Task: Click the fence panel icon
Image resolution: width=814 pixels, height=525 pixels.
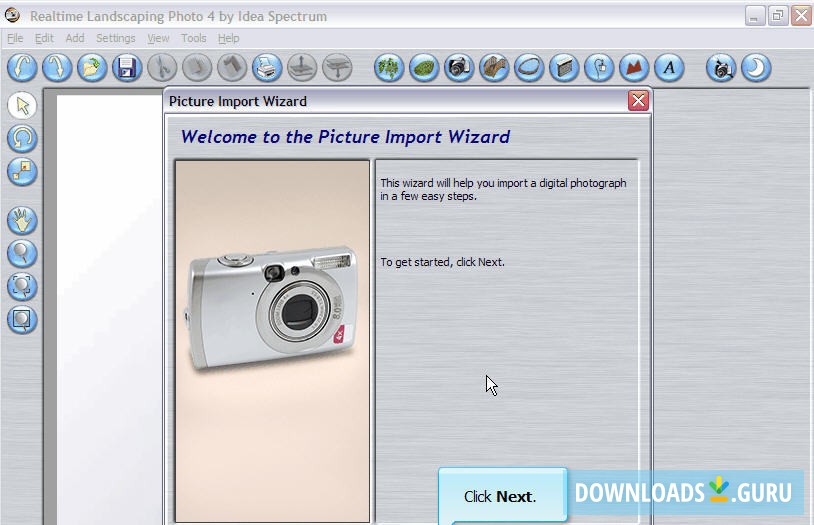Action: pyautogui.click(x=564, y=68)
